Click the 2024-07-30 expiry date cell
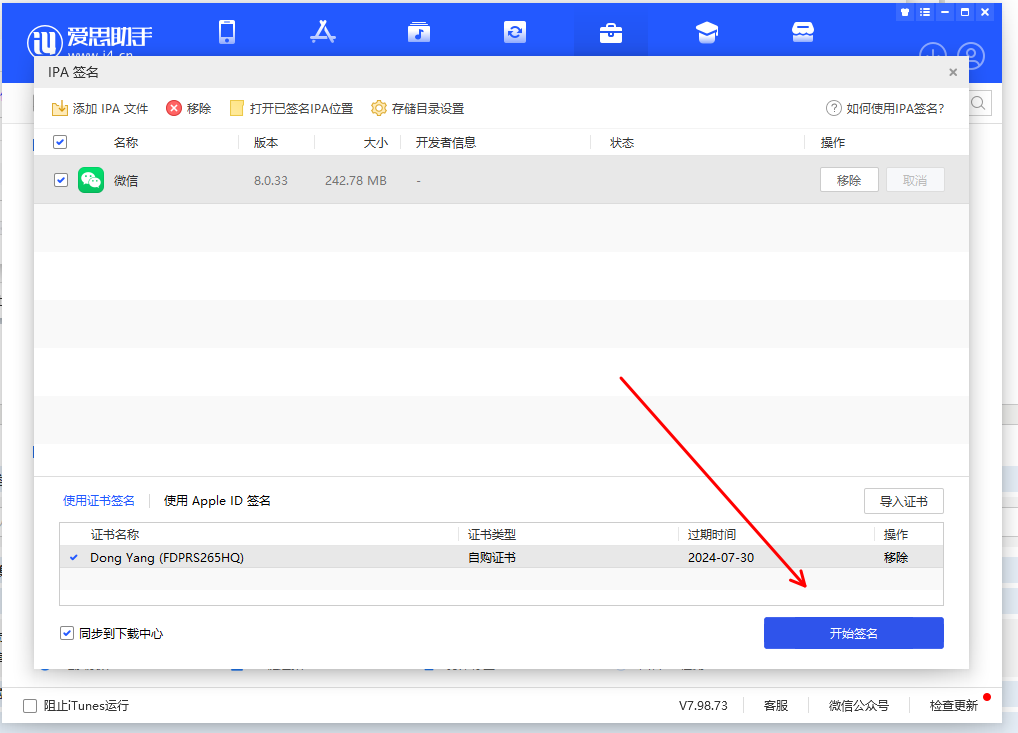The image size is (1018, 733). 721,558
